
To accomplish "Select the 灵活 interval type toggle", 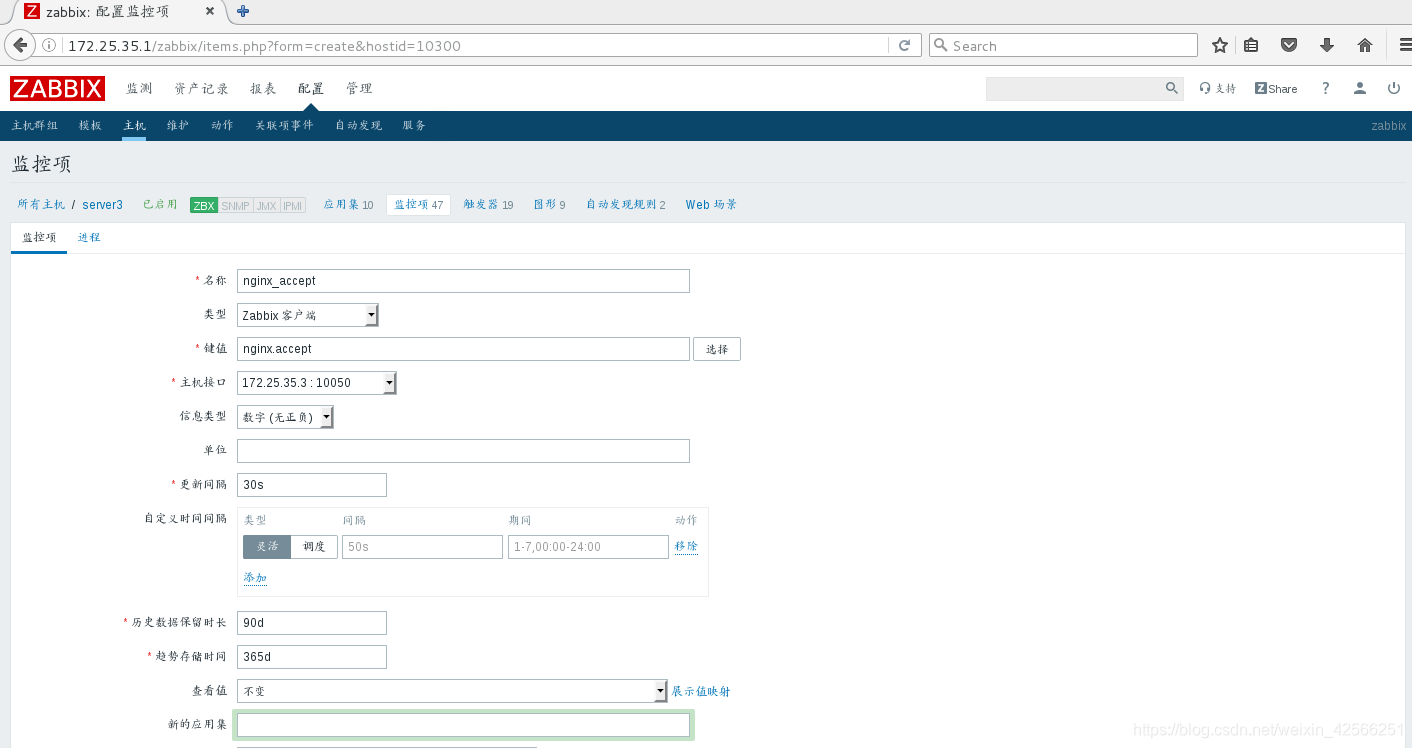I will point(267,547).
